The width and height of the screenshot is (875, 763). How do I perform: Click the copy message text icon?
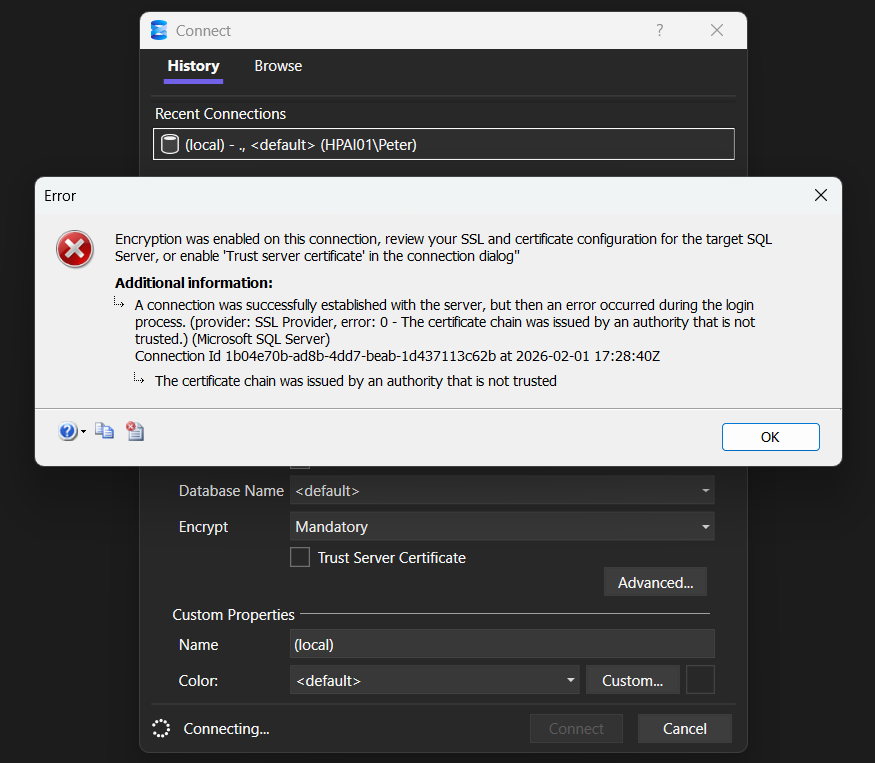click(x=104, y=431)
